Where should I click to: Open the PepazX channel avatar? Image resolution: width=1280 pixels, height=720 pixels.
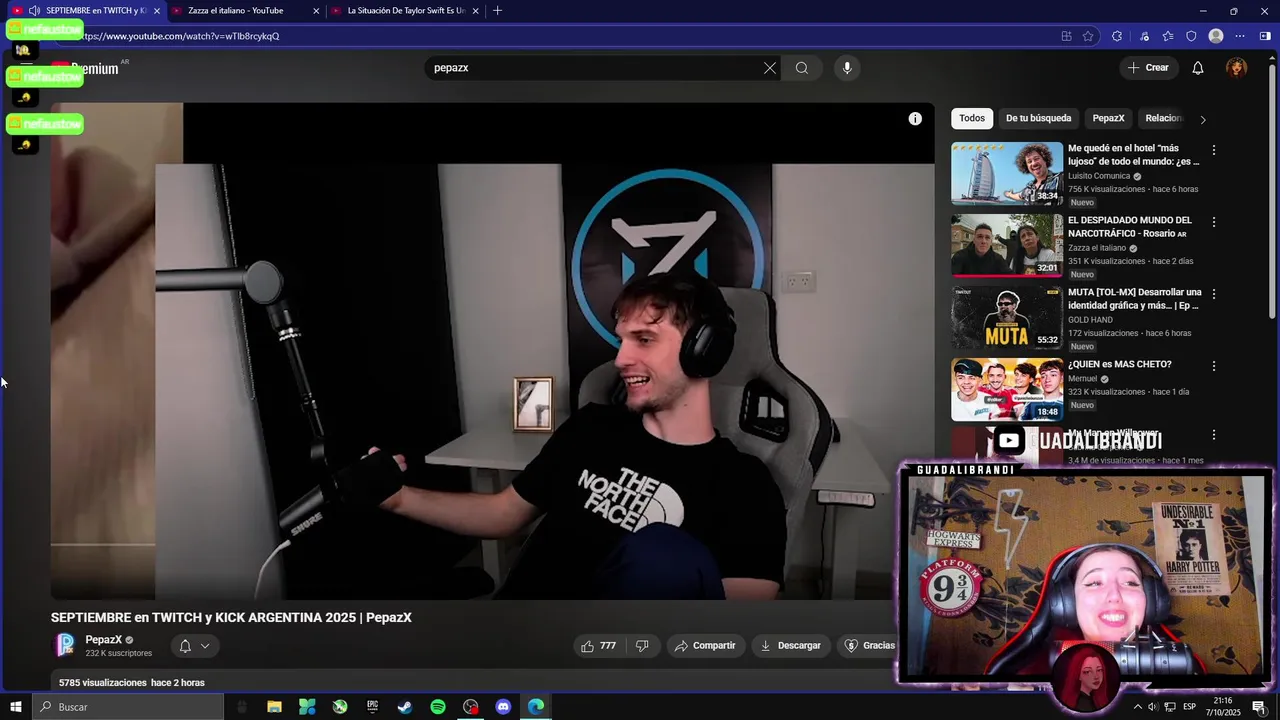click(x=65, y=645)
